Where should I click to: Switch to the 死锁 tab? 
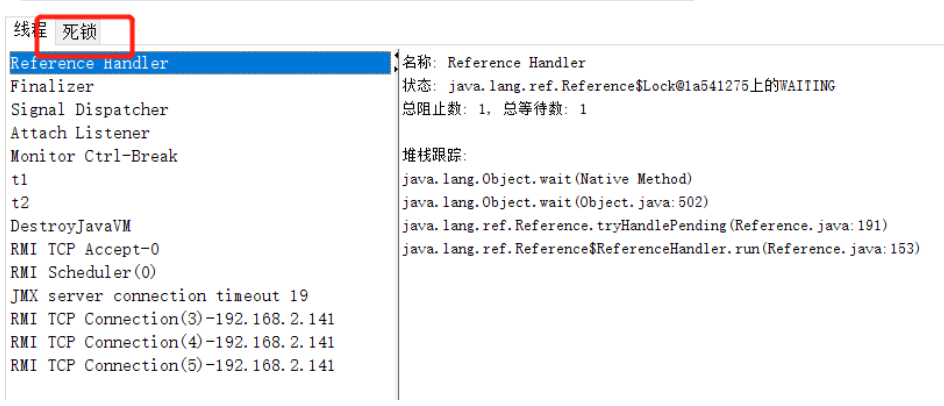pyautogui.click(x=79, y=32)
